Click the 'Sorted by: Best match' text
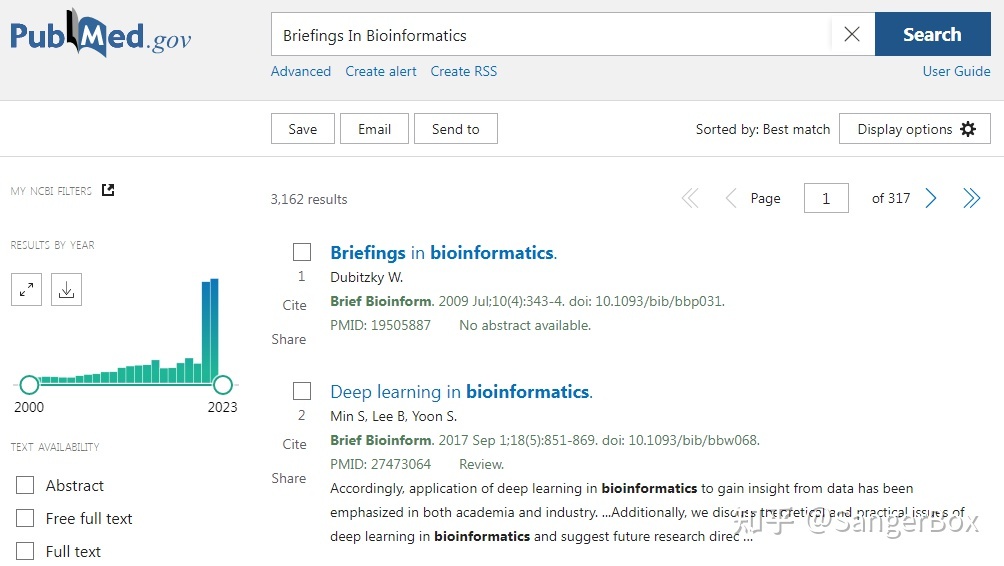This screenshot has width=1004, height=566. (763, 129)
